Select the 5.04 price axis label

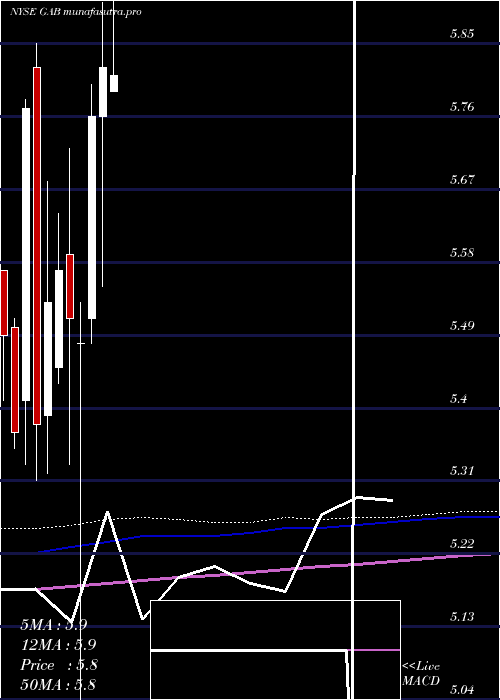pyautogui.click(x=462, y=690)
